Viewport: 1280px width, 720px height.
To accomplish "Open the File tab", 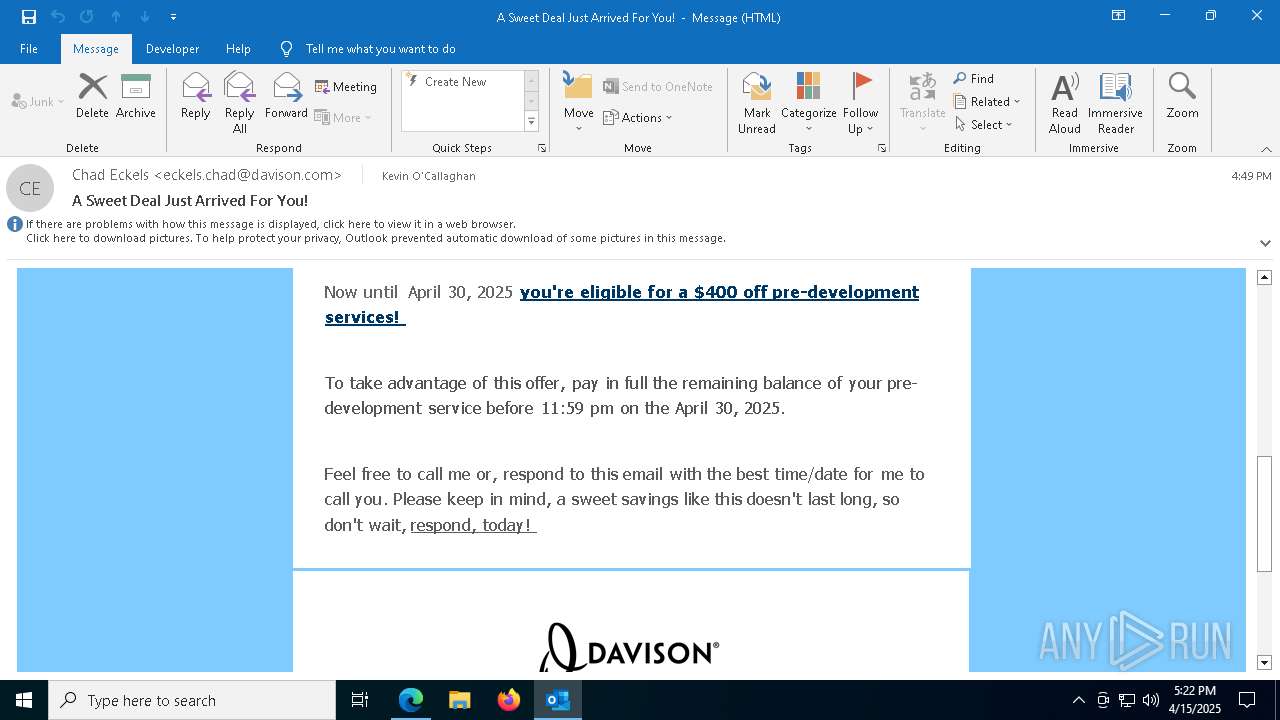I will pyautogui.click(x=29, y=49).
